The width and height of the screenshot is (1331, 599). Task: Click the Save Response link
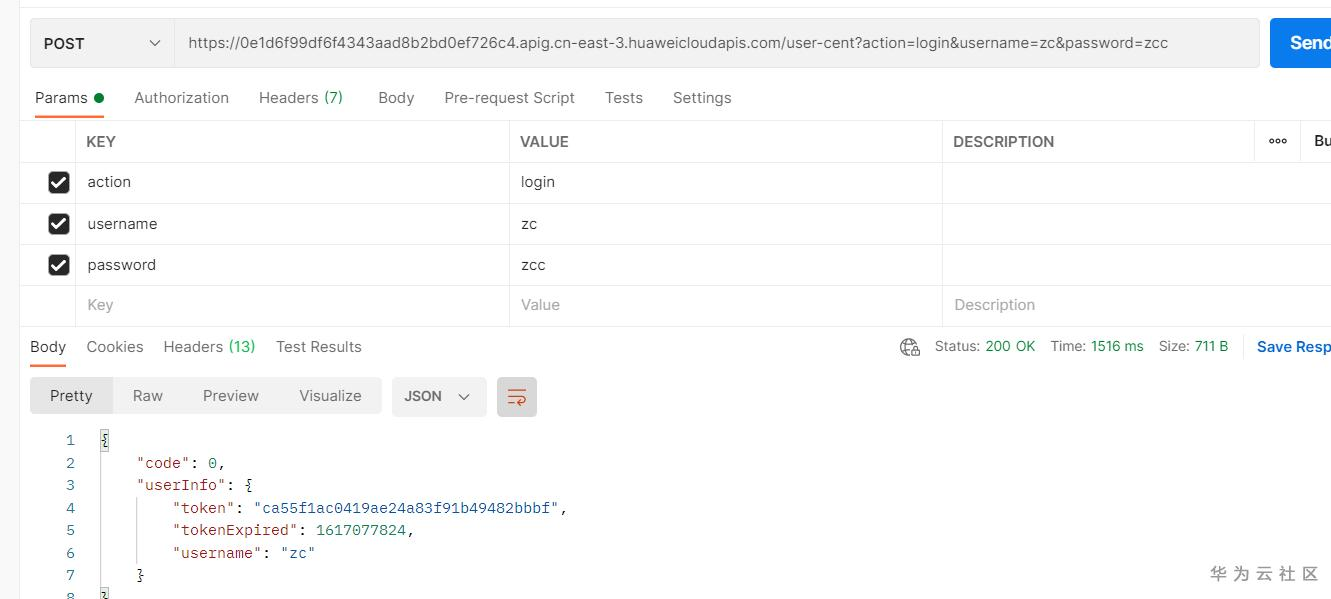tap(1292, 347)
